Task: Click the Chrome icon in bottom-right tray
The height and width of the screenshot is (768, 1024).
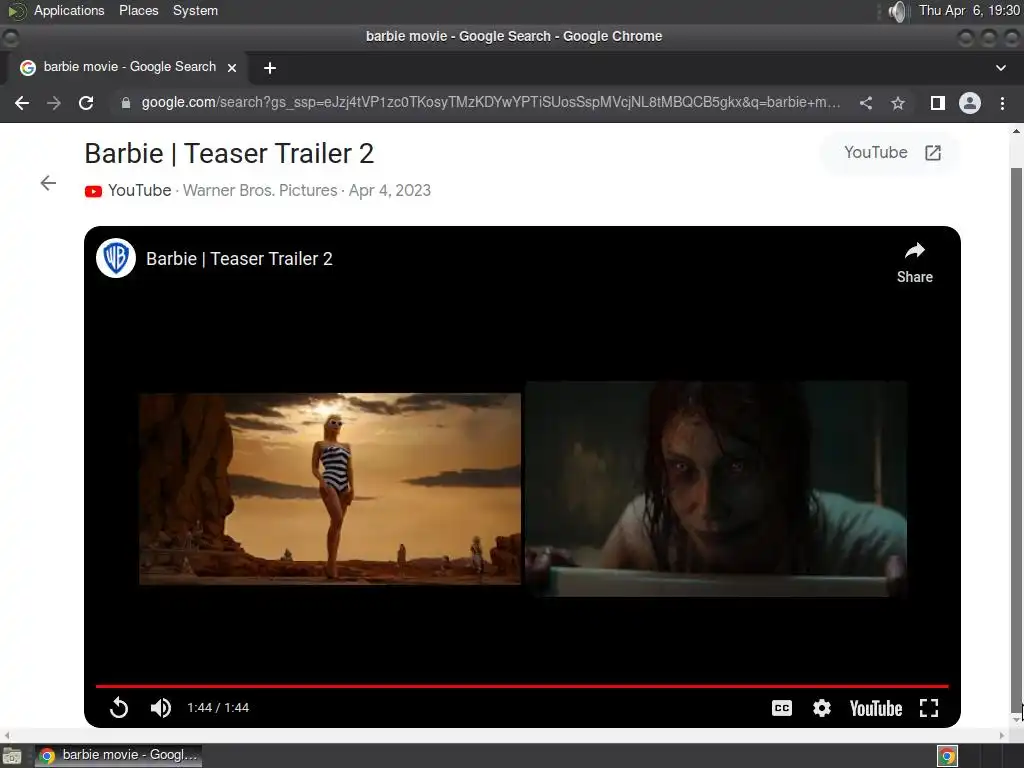Action: click(948, 756)
